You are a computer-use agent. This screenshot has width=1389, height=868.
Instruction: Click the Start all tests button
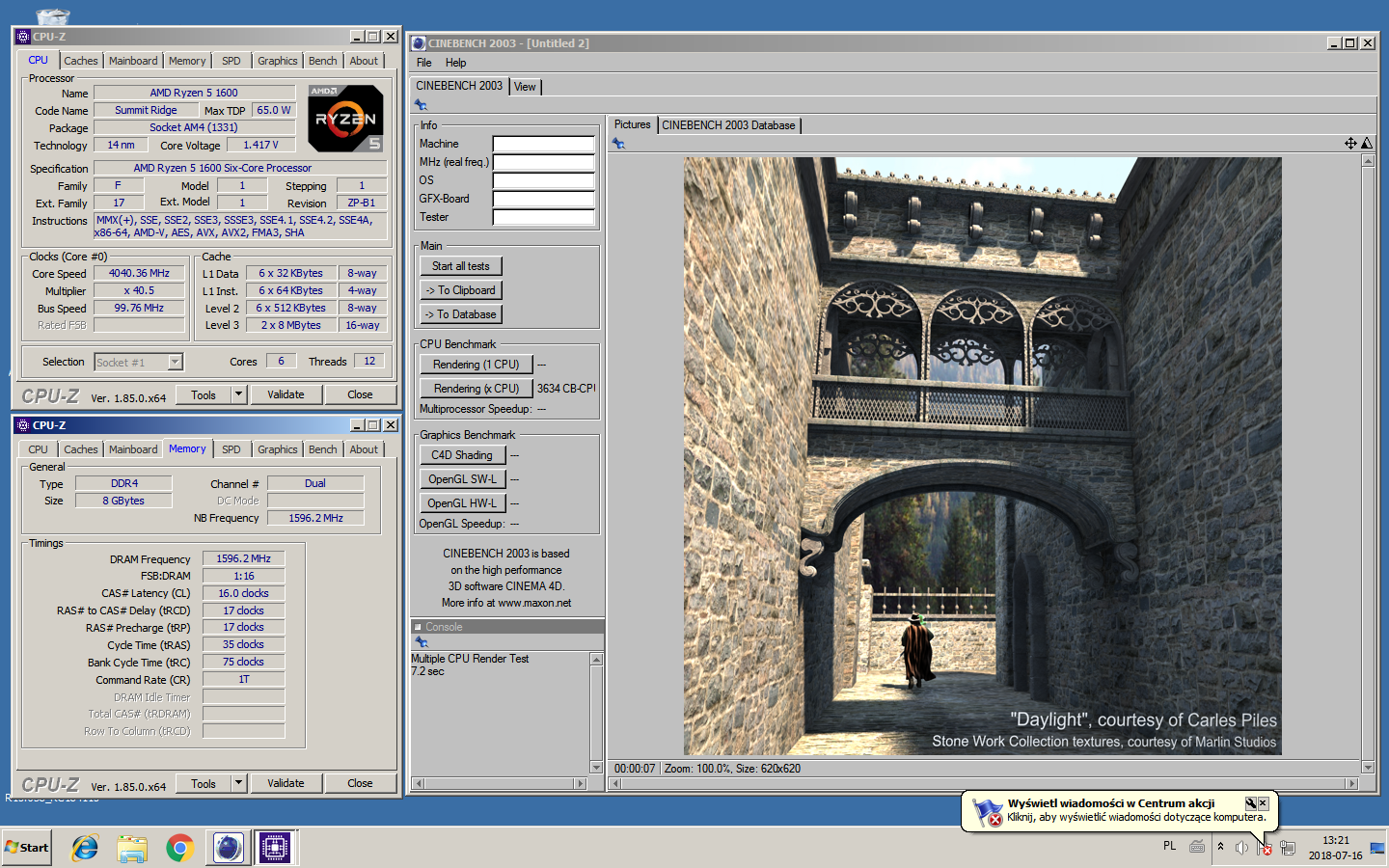tap(461, 266)
